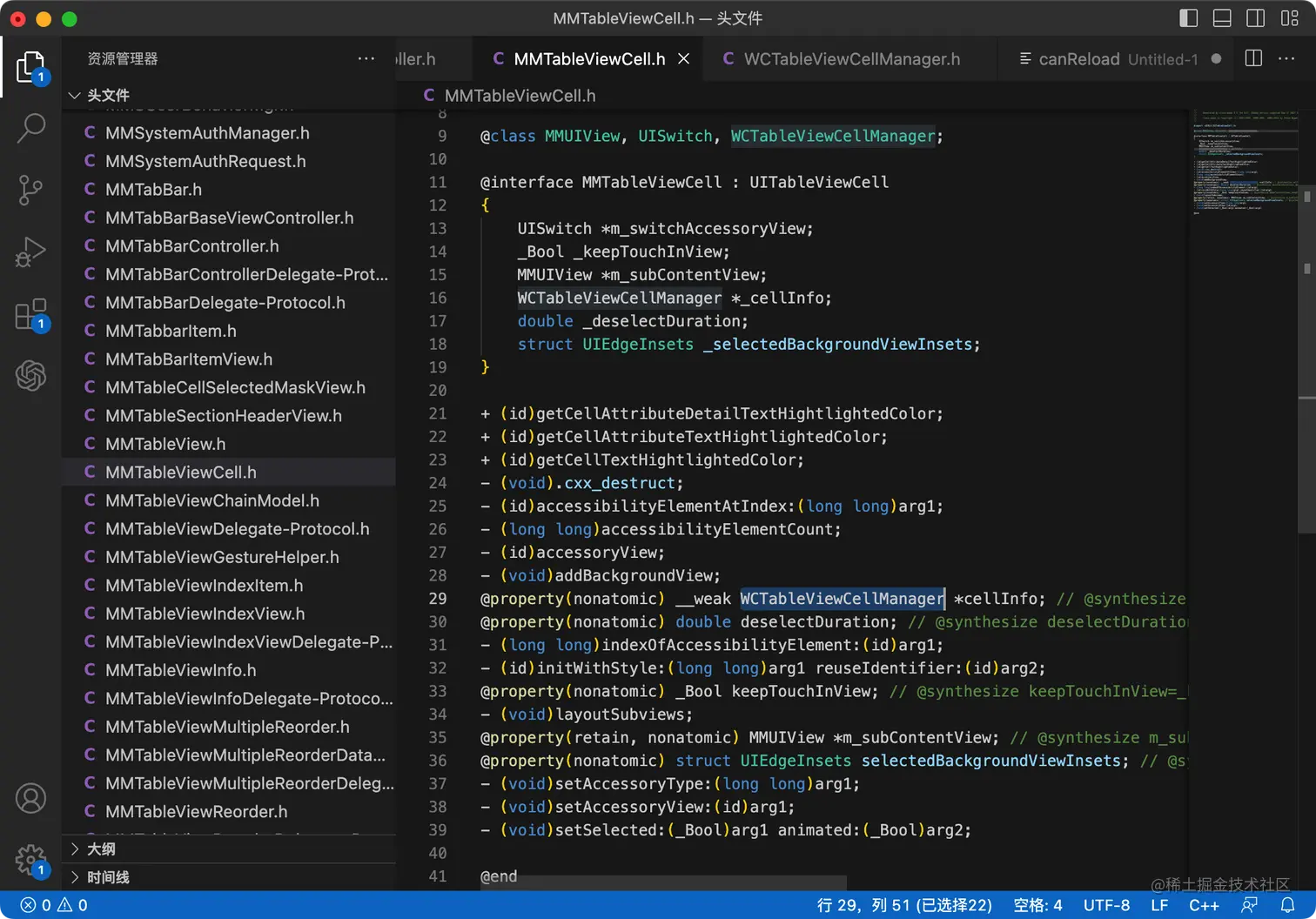Click the UTF-8 encoding status button
Screen dimensions: 1316x919
click(1106, 905)
